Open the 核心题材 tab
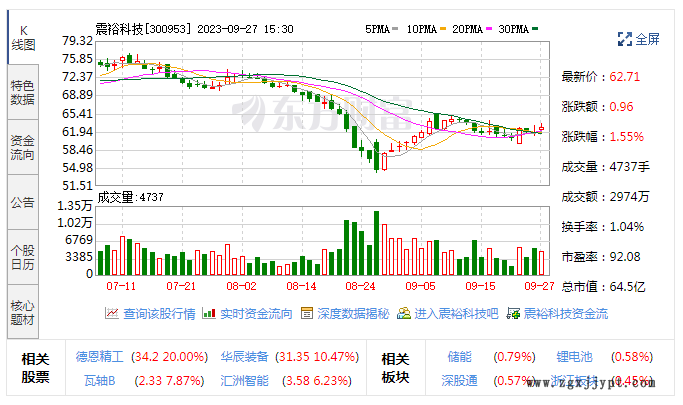Screen dimensions: 683x405 coord(23,312)
